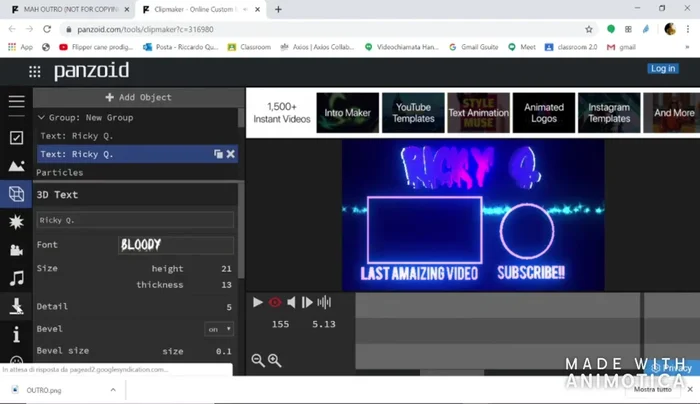Click the Log in button
Screen dimensions: 700x404
point(662,69)
